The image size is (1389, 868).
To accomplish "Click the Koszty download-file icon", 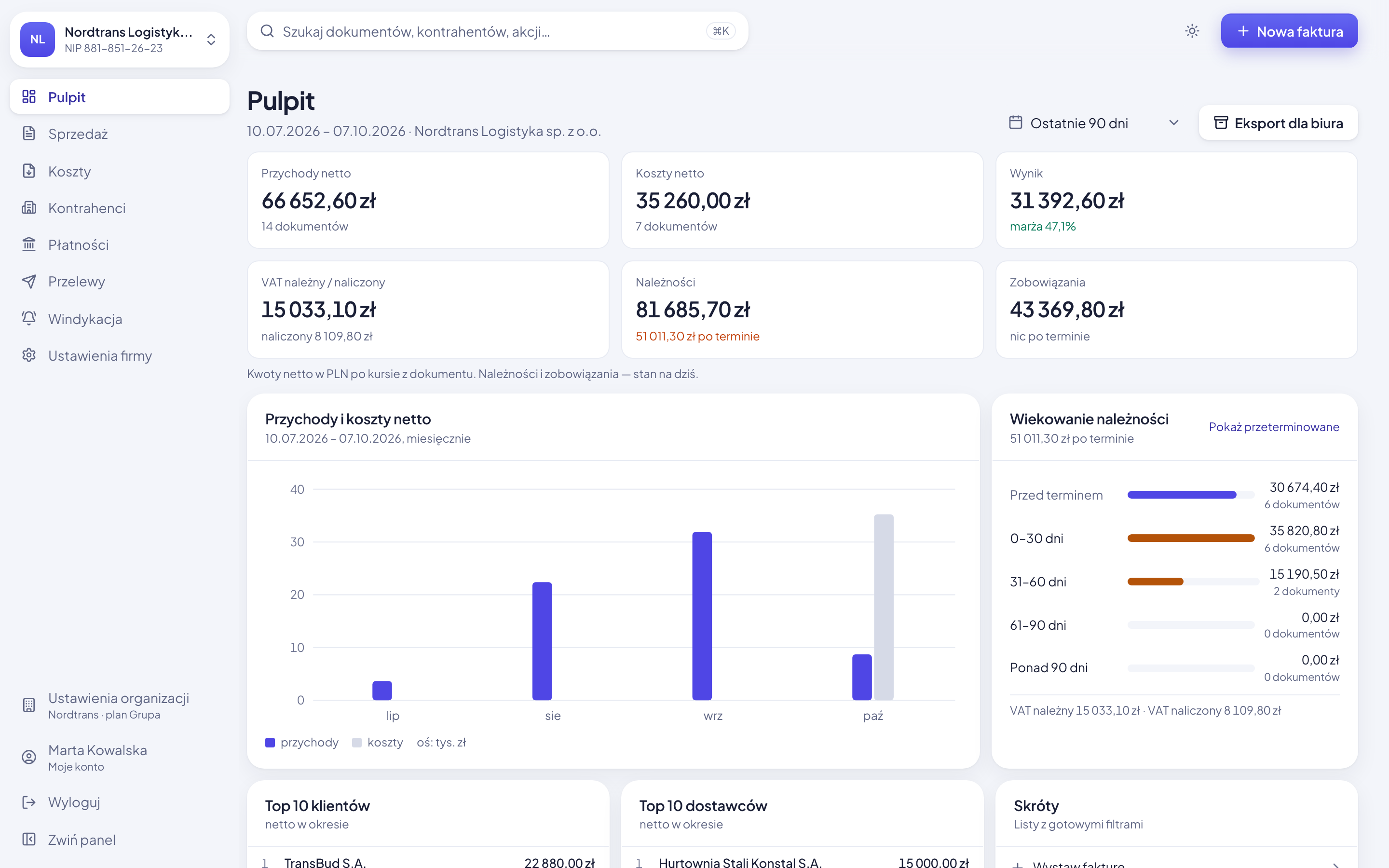I will click(29, 171).
